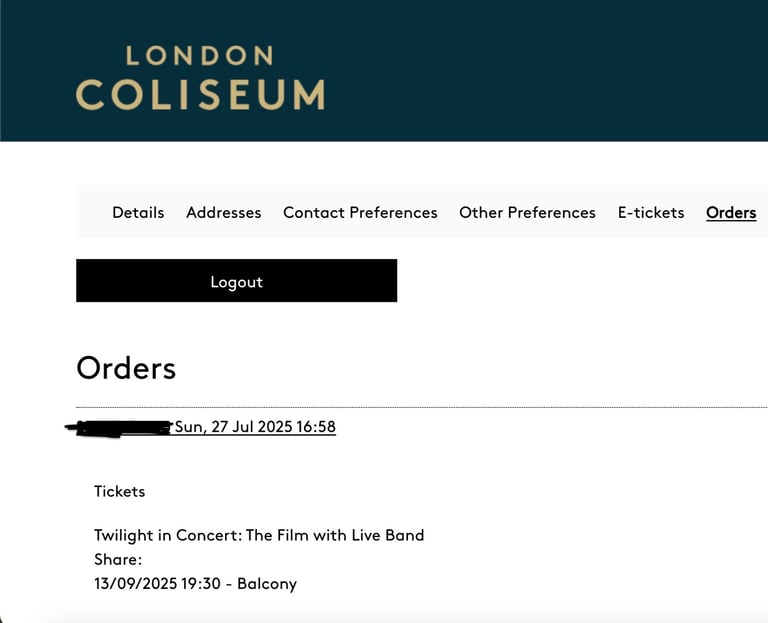768x623 pixels.
Task: Click the 13/09/2025 19:30 Balcony line
Action: [x=195, y=584]
